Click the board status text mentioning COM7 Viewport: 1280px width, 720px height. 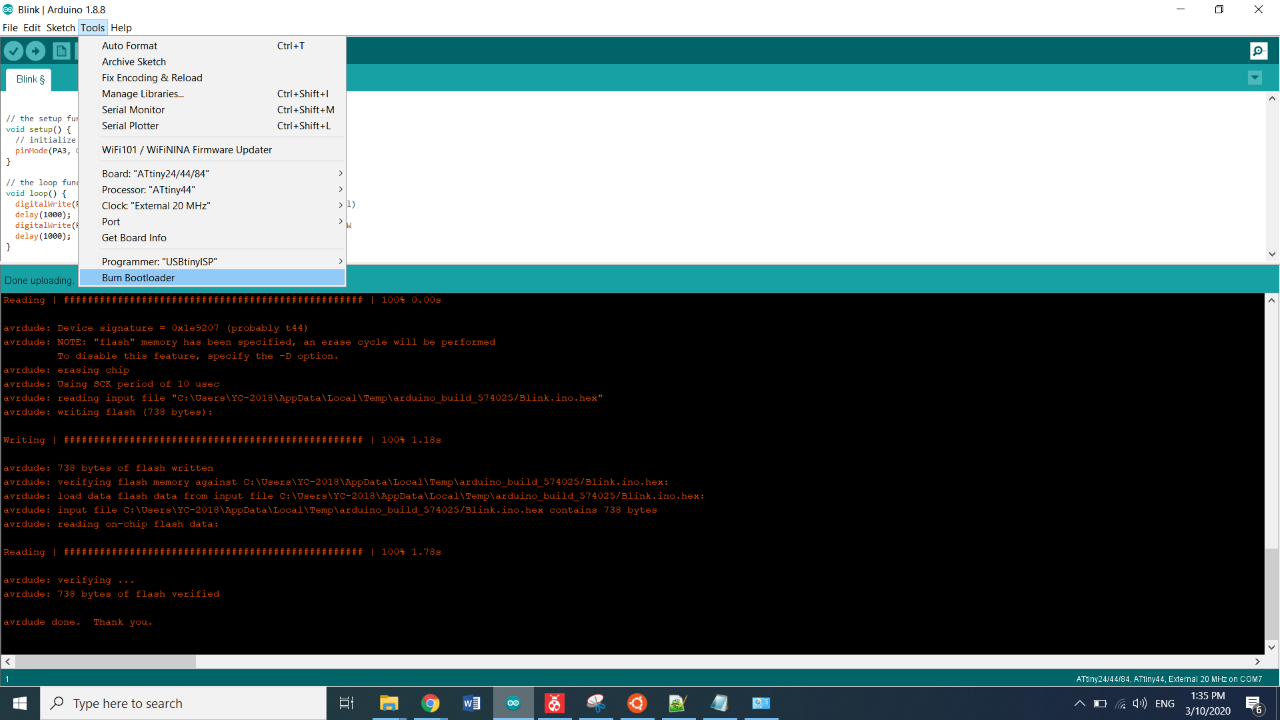pyautogui.click(x=1169, y=679)
